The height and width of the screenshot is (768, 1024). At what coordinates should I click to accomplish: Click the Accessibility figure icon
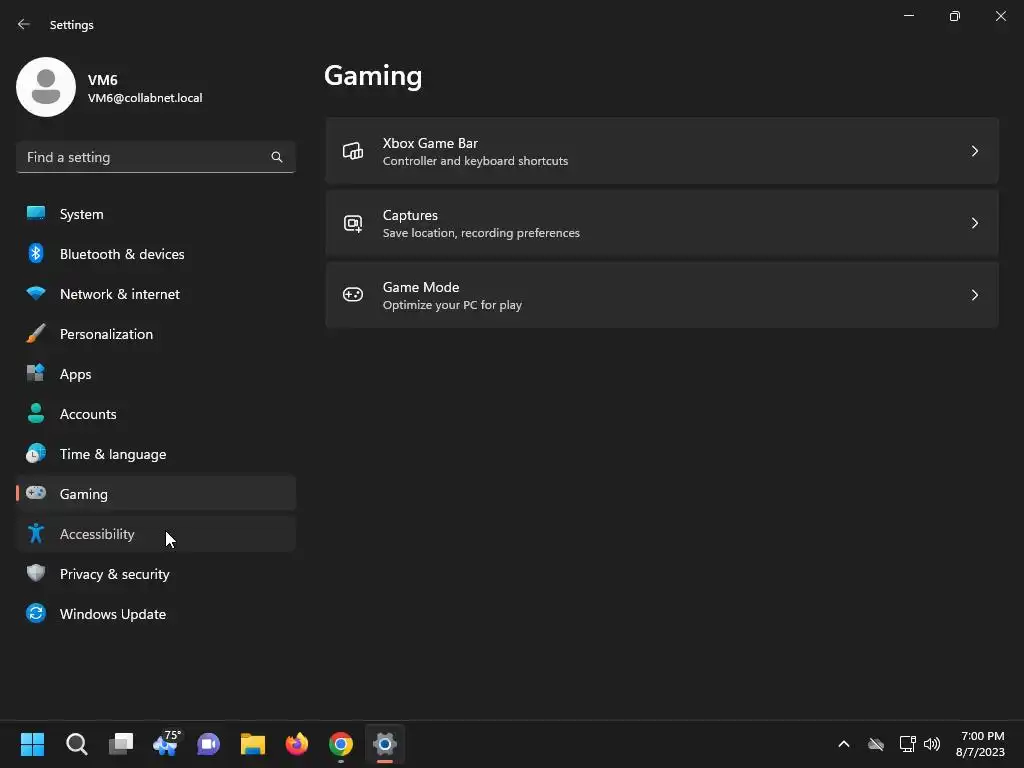pyautogui.click(x=36, y=533)
